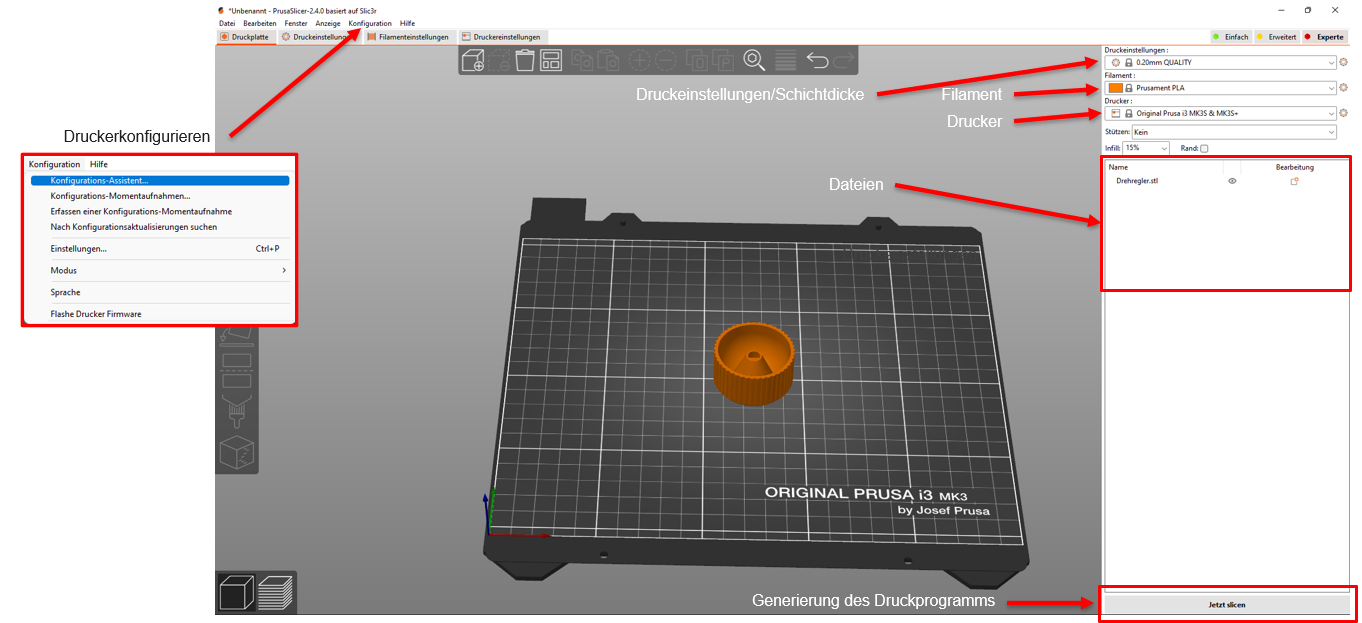Toggle the Rand checkbox

[1204, 148]
